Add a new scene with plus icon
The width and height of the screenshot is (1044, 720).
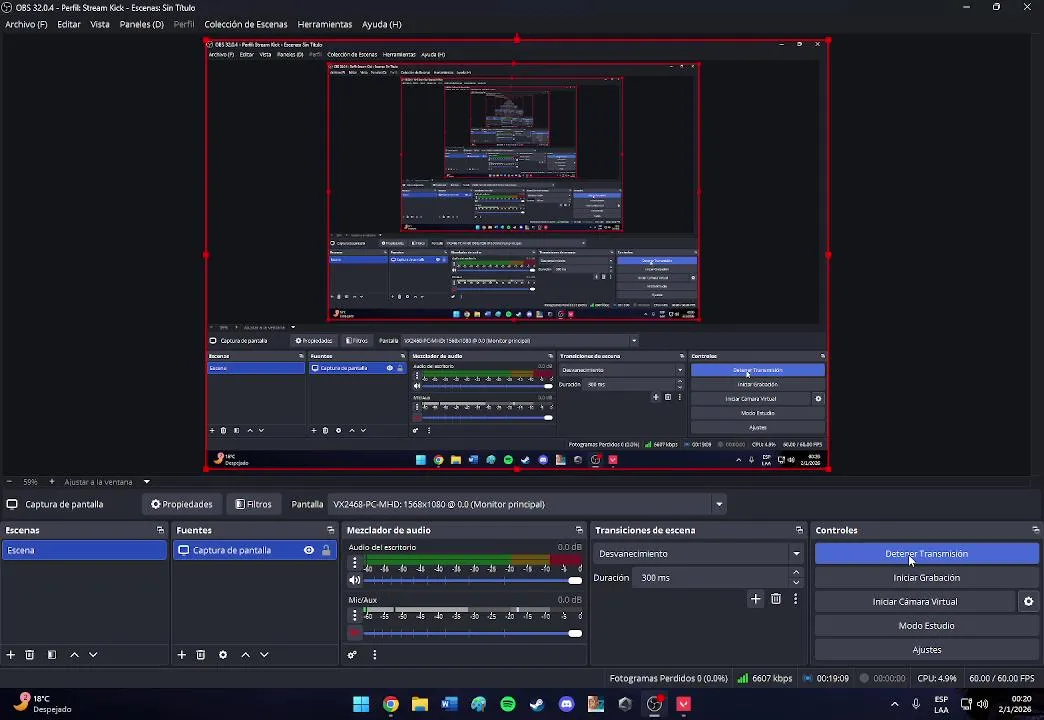11,655
